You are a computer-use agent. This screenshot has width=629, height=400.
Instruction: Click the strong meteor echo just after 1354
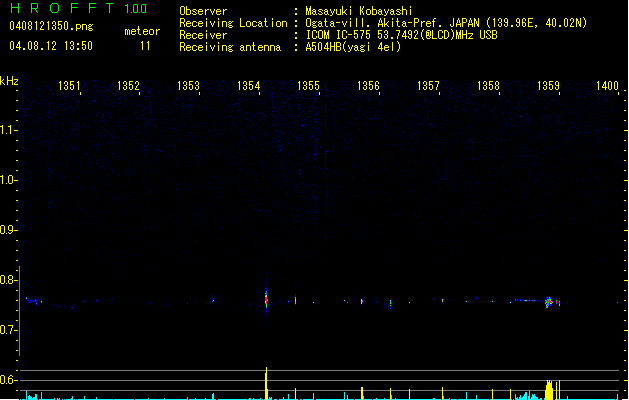point(266,299)
